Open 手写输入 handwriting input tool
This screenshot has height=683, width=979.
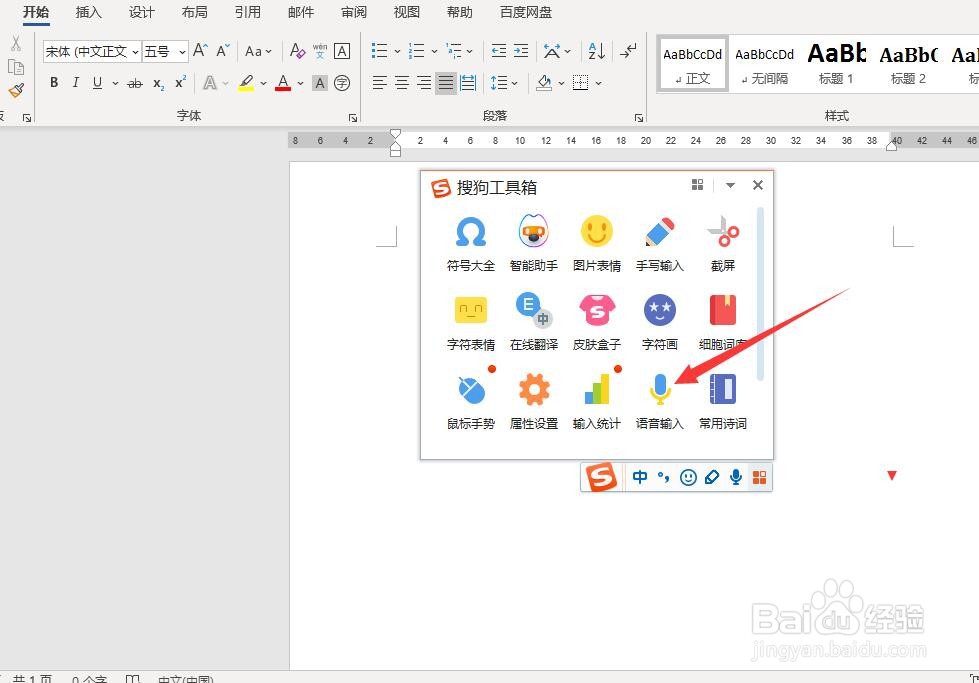(x=660, y=243)
